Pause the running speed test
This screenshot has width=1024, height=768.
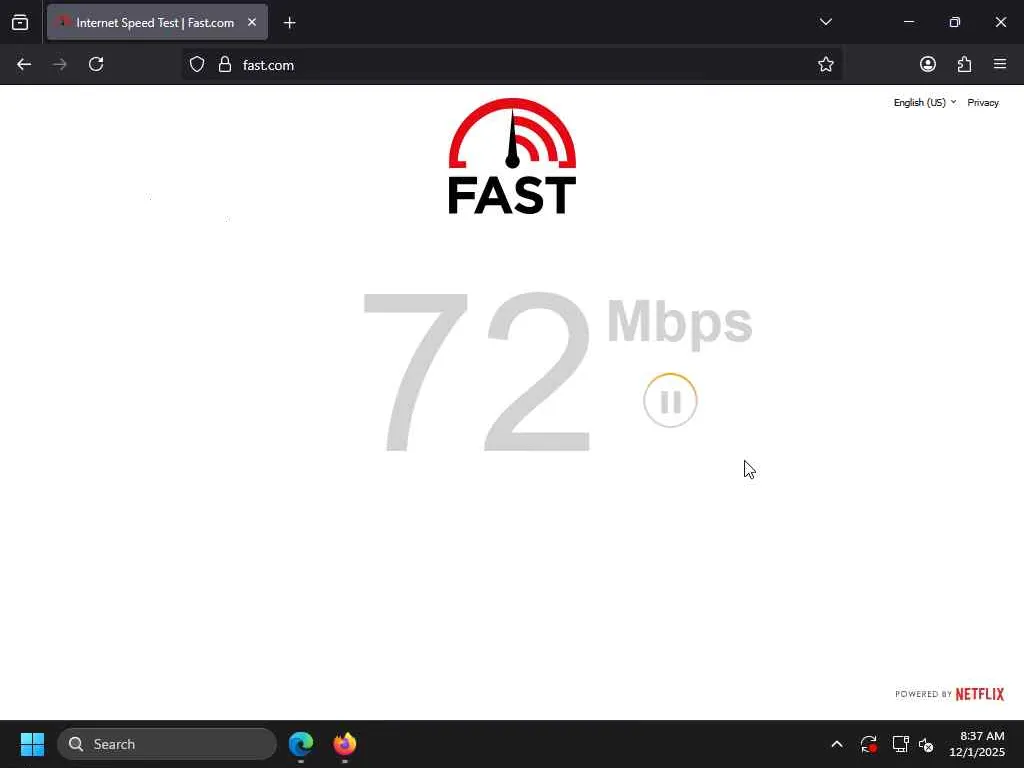pos(670,401)
